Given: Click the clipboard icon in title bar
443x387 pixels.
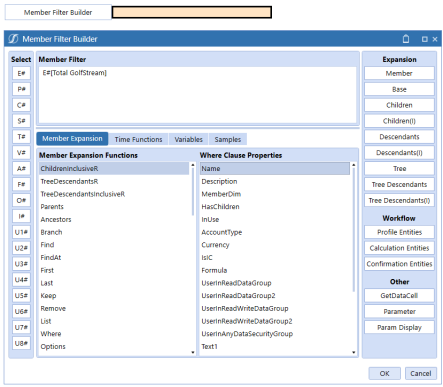Looking at the screenshot, I should pos(406,39).
